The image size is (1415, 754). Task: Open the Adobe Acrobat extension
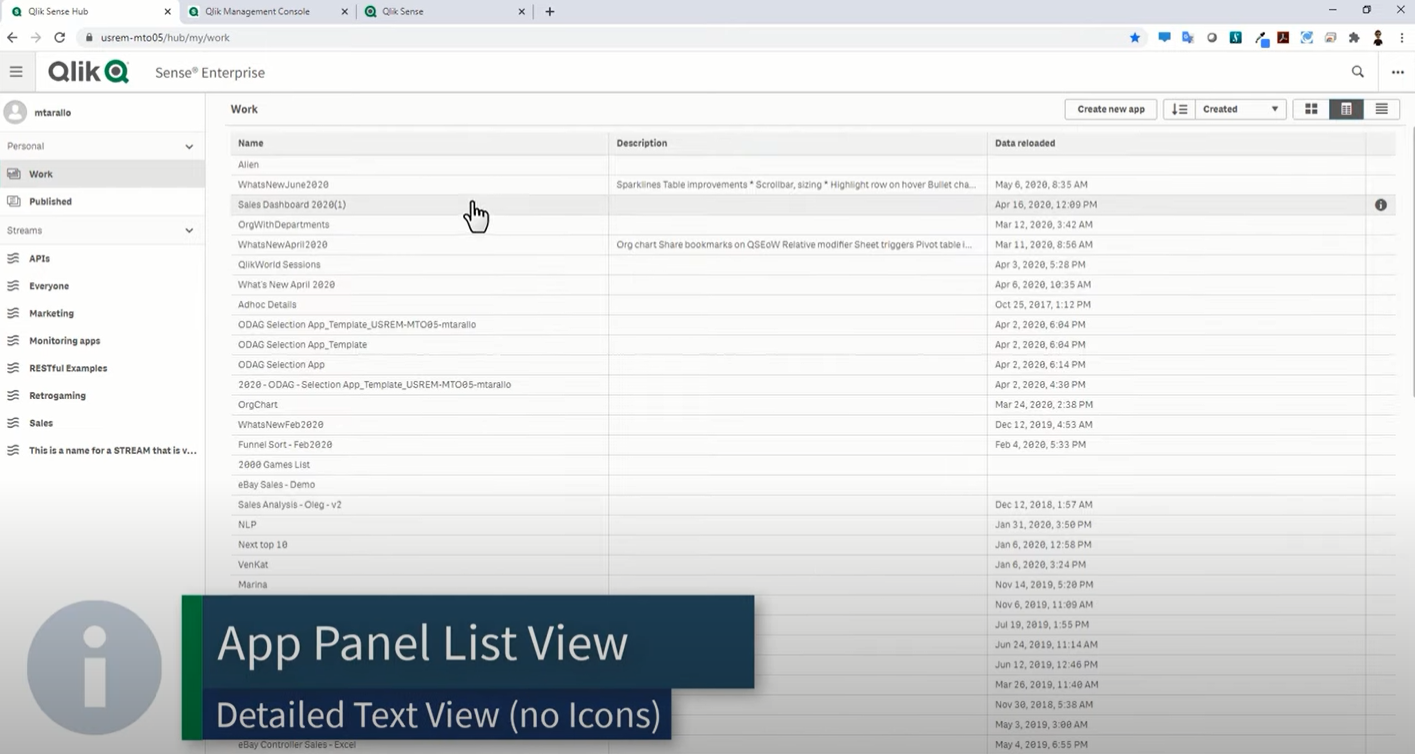pos(1283,38)
